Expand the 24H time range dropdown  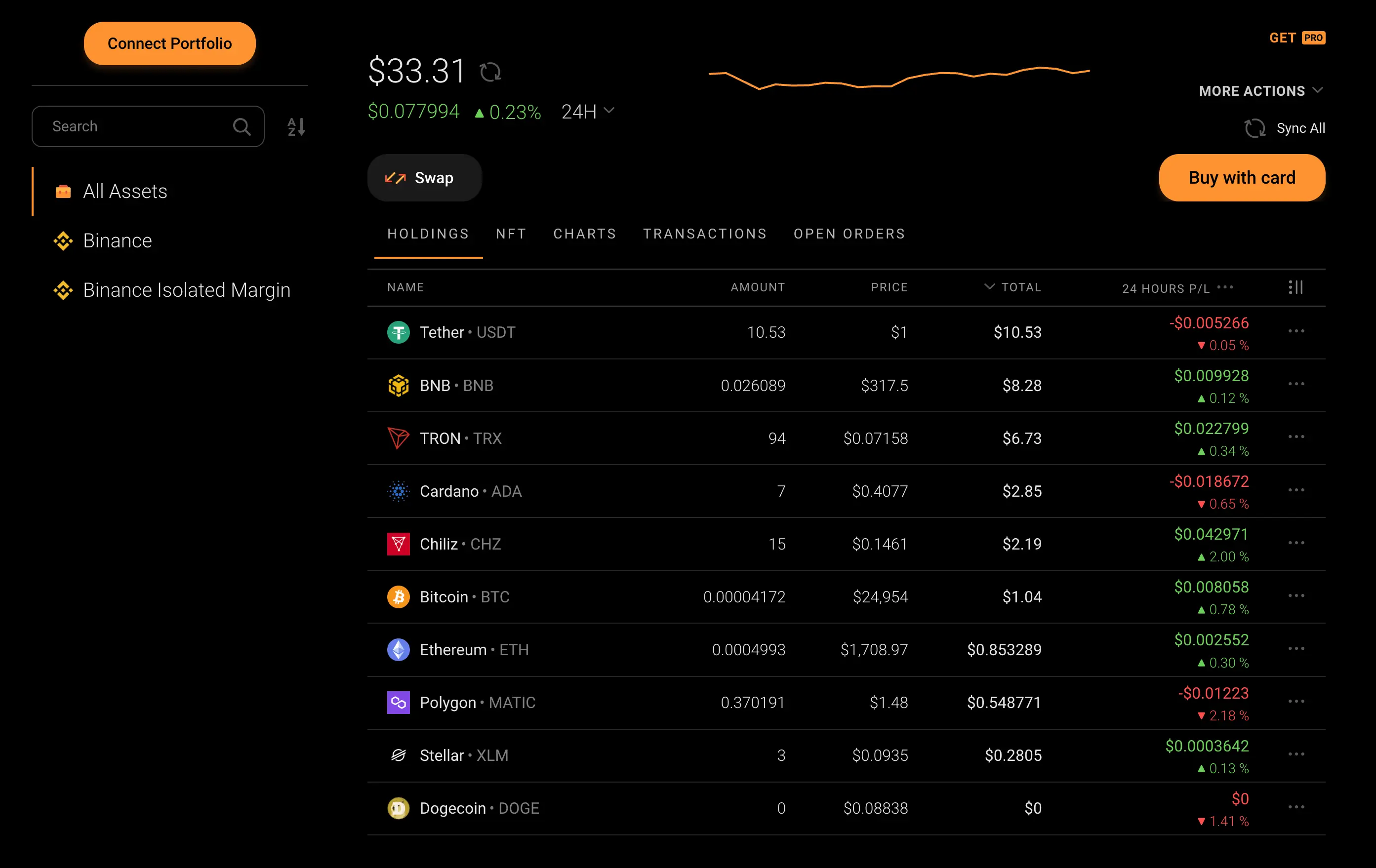coord(587,112)
